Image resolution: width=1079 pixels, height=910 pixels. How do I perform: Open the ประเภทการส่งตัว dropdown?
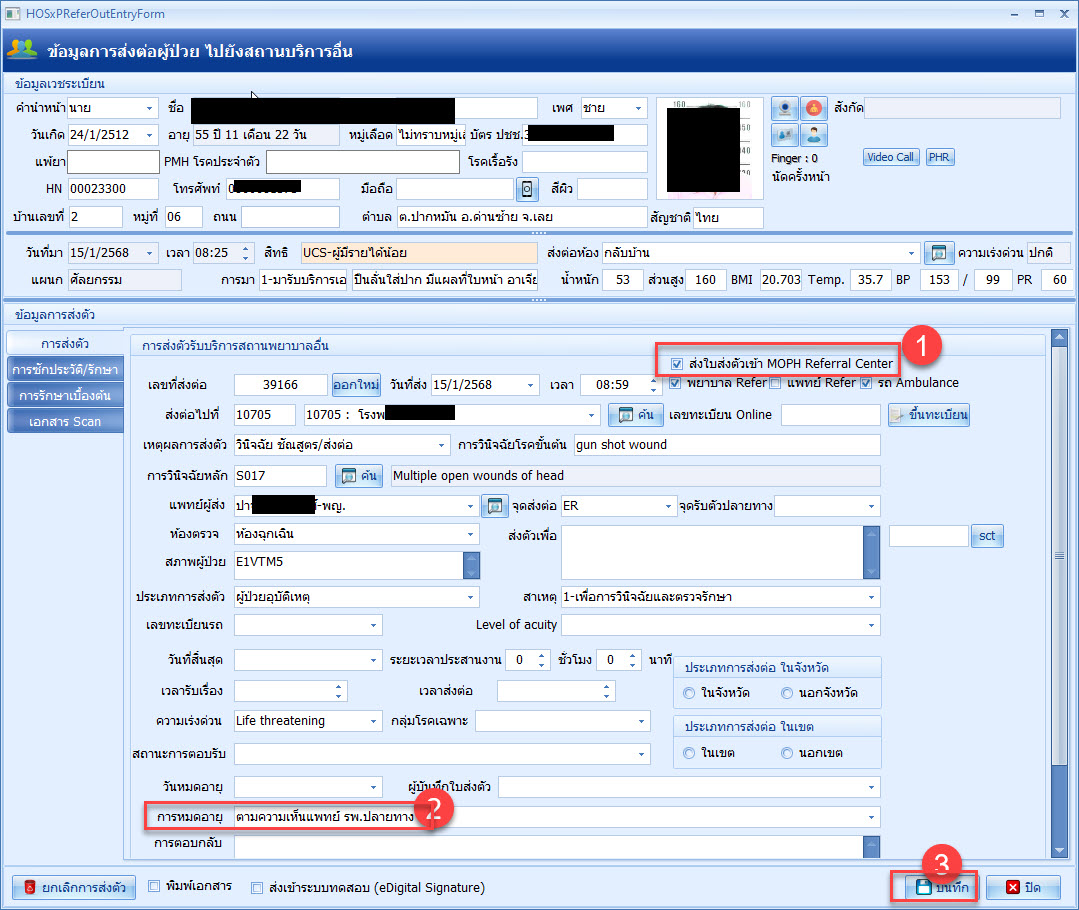471,597
